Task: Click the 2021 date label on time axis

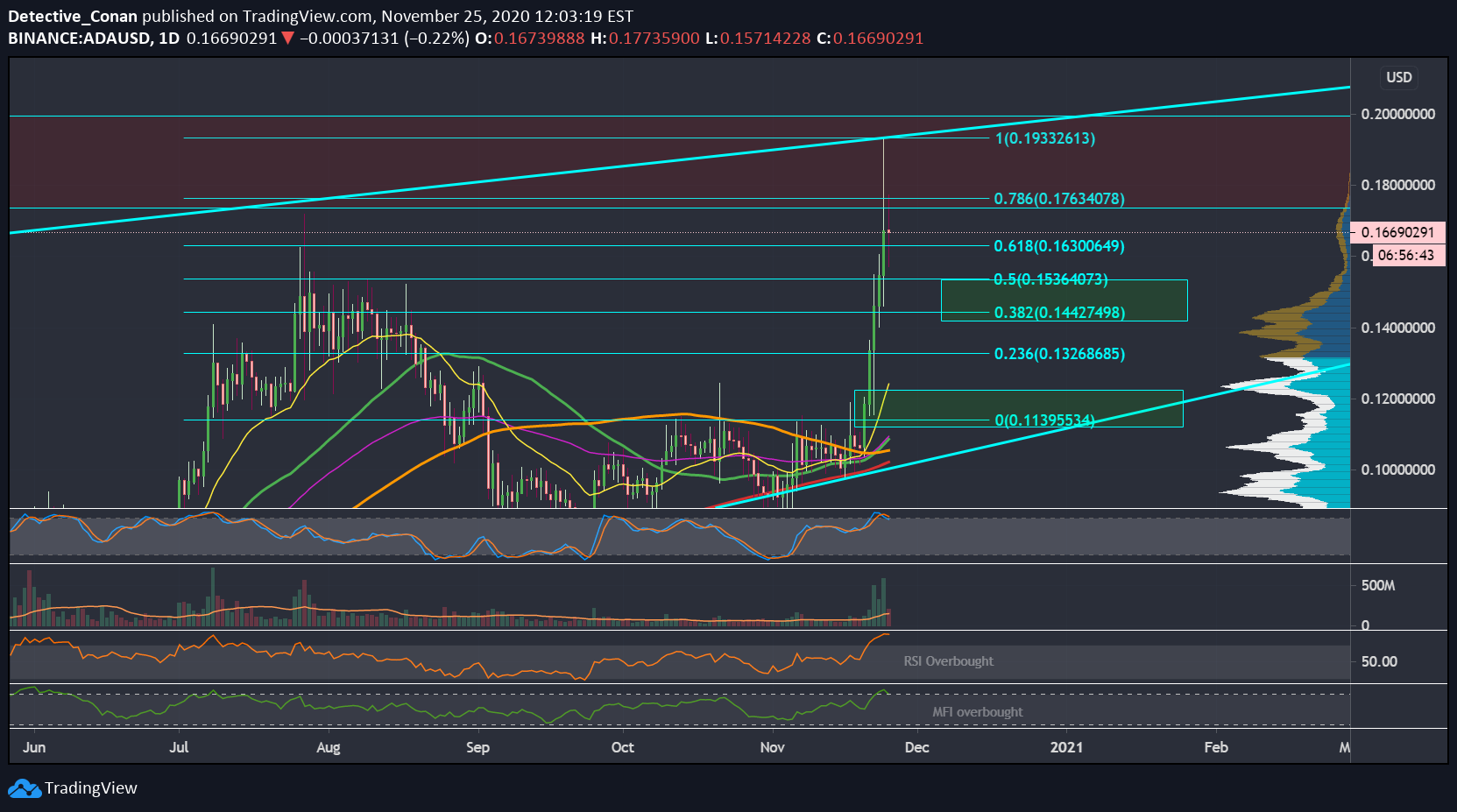Action: tap(1066, 747)
